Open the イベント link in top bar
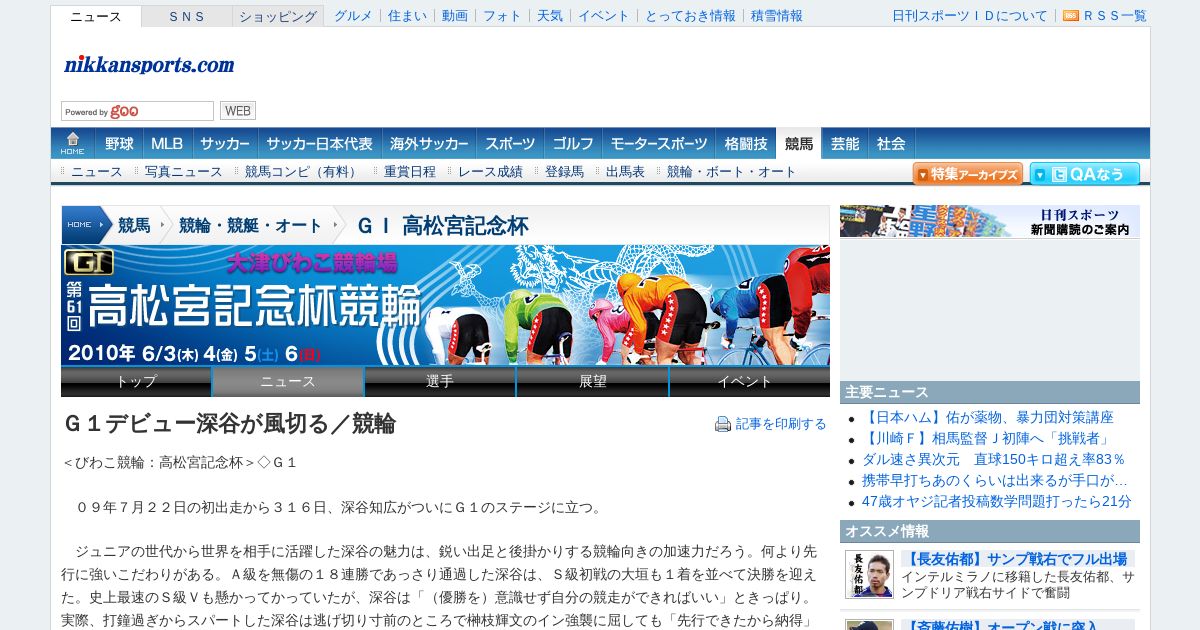 point(604,16)
